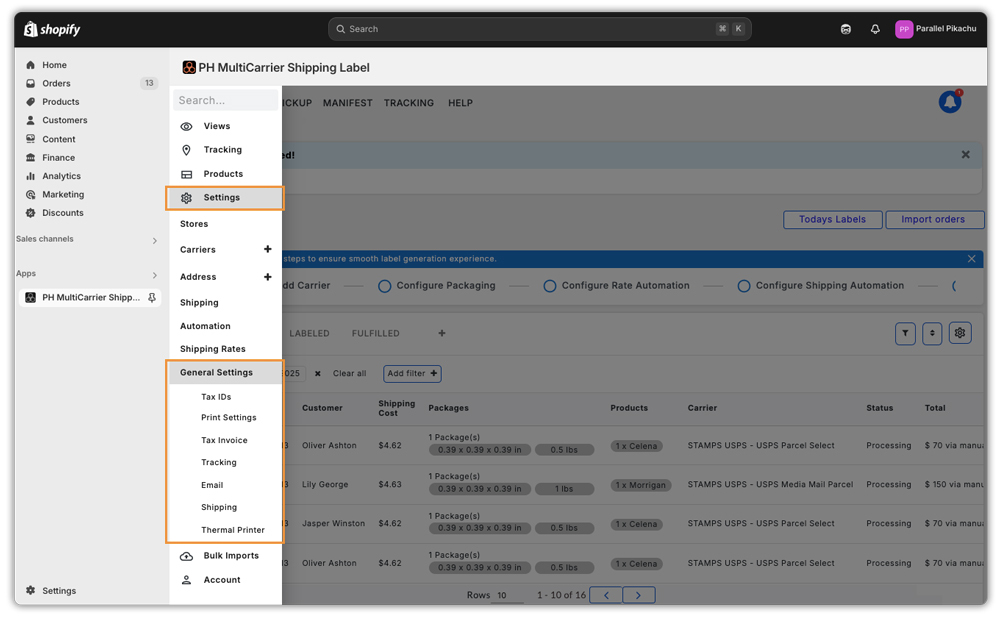
Task: Click the Customers person icon
Action: (30, 120)
